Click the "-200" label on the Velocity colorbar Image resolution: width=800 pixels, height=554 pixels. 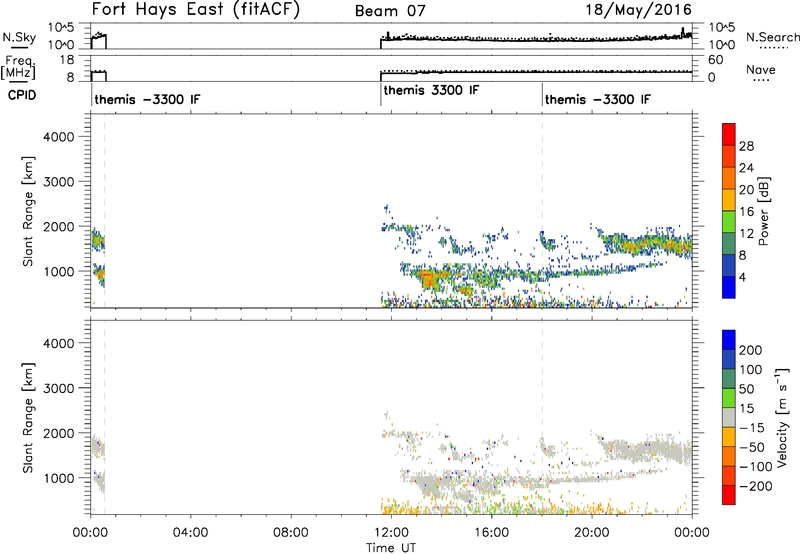[756, 486]
